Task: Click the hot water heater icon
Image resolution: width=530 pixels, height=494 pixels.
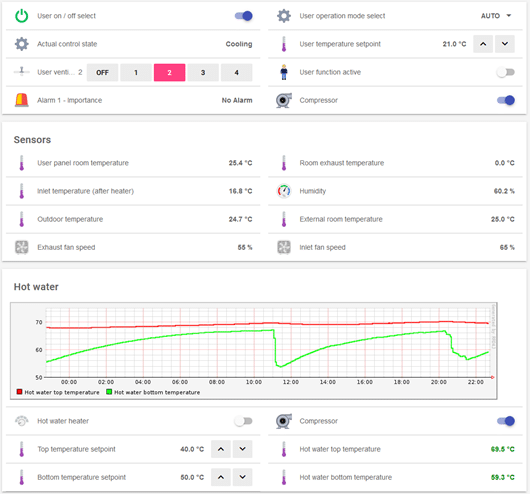Action: (x=22, y=421)
